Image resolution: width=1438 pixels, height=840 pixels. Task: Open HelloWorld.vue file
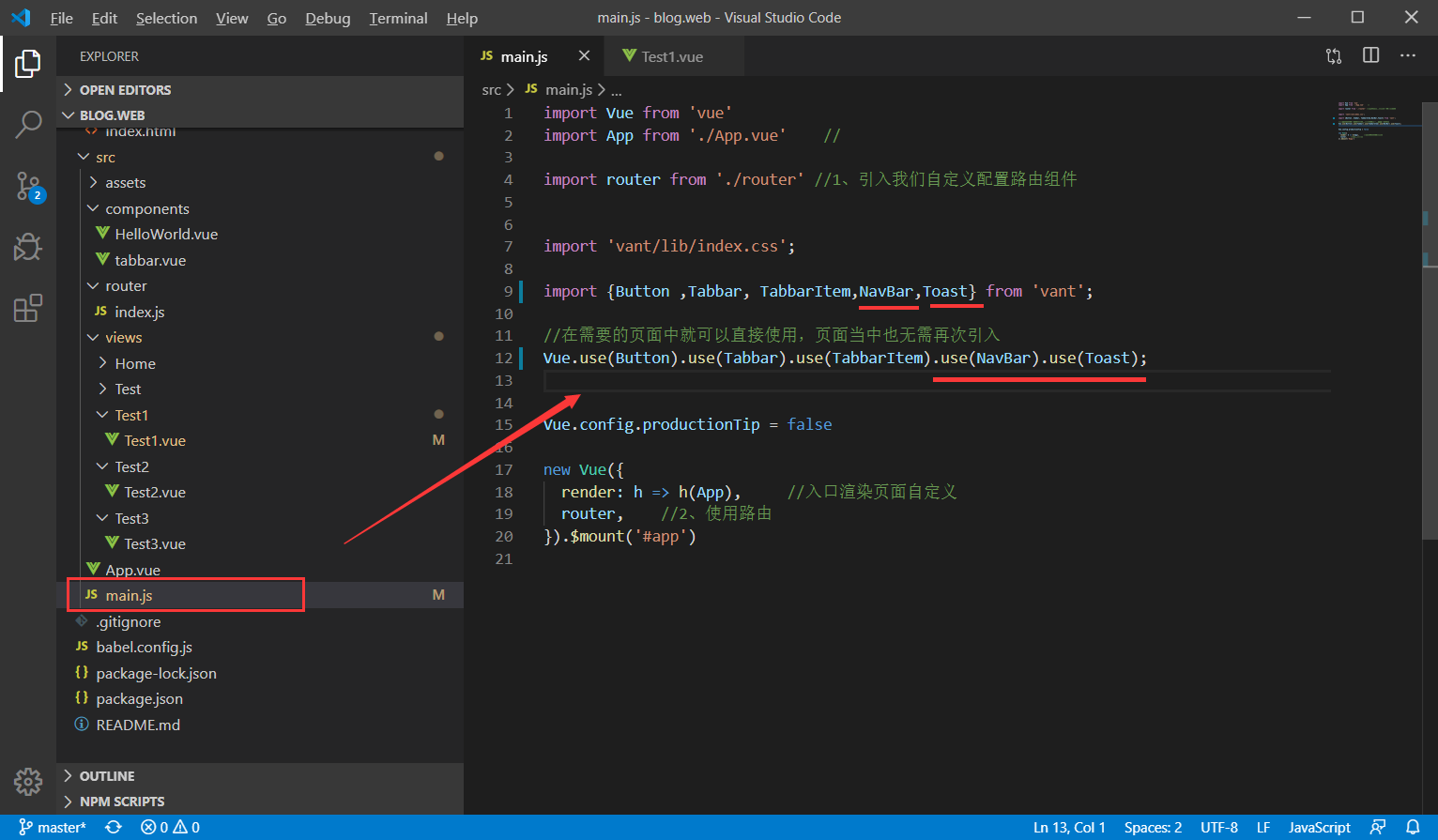point(260,234)
